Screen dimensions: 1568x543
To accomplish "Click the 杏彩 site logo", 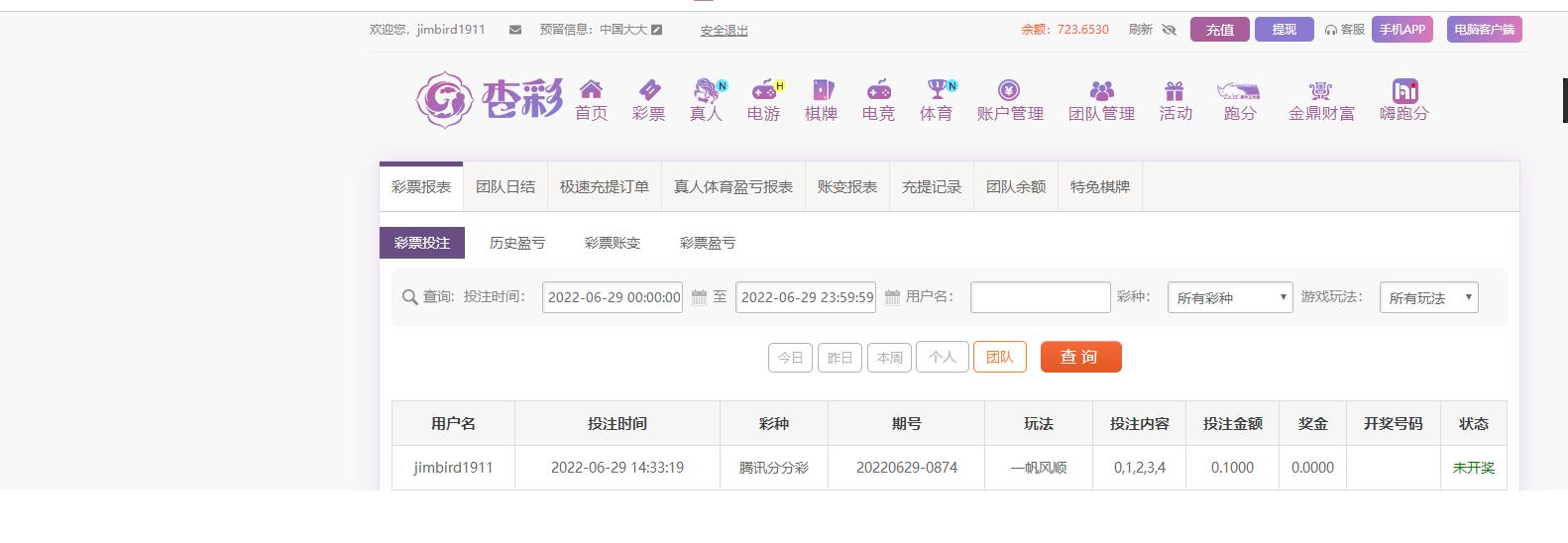I will pyautogui.click(x=489, y=98).
